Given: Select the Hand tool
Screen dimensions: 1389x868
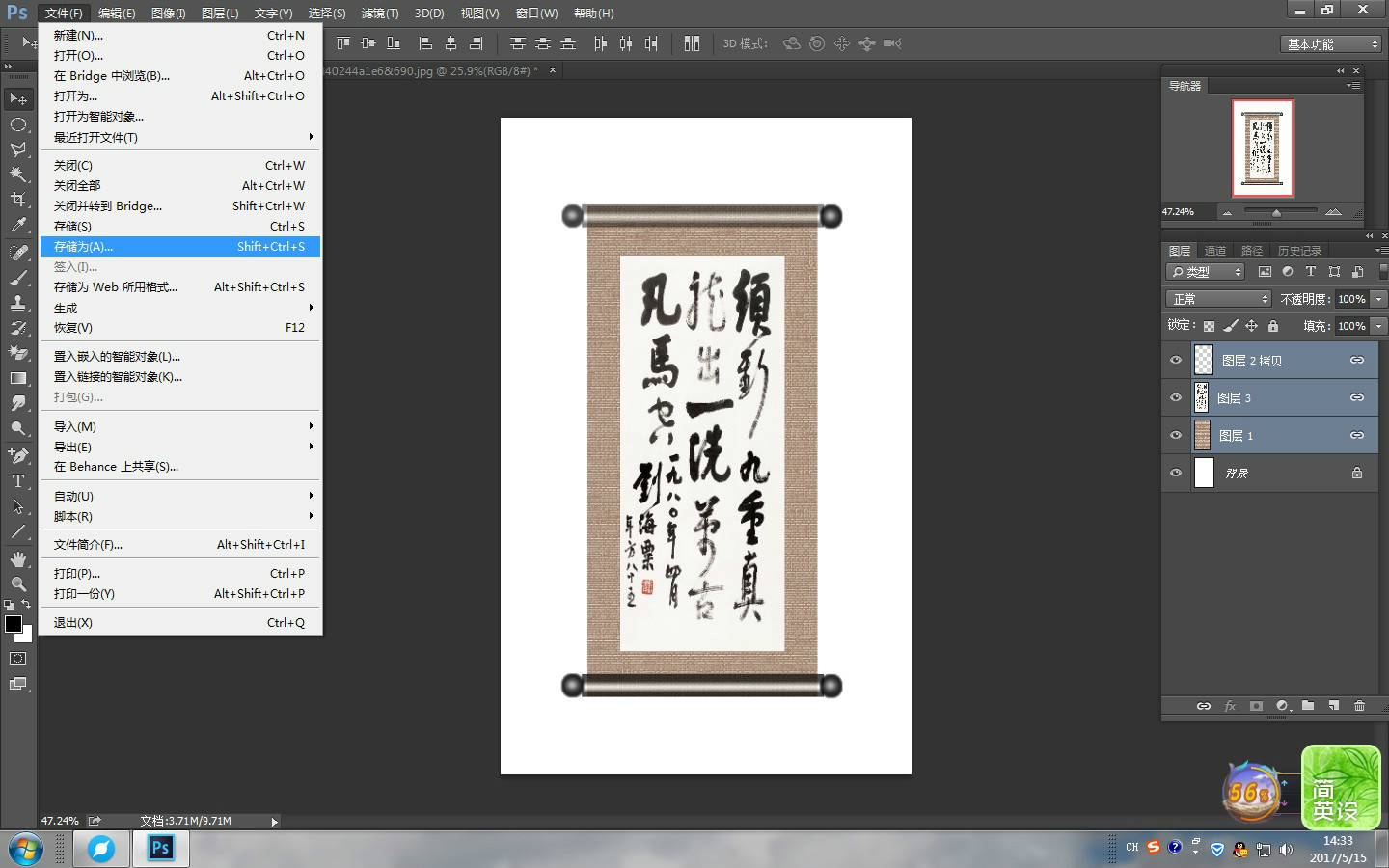Looking at the screenshot, I should click(18, 559).
